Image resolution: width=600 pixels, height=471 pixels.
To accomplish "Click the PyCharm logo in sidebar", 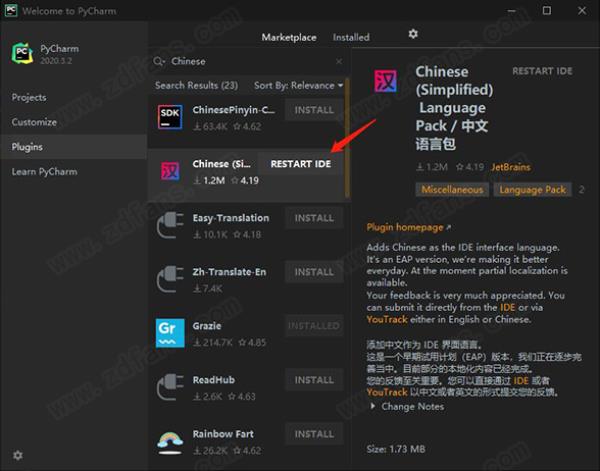I will [22, 53].
